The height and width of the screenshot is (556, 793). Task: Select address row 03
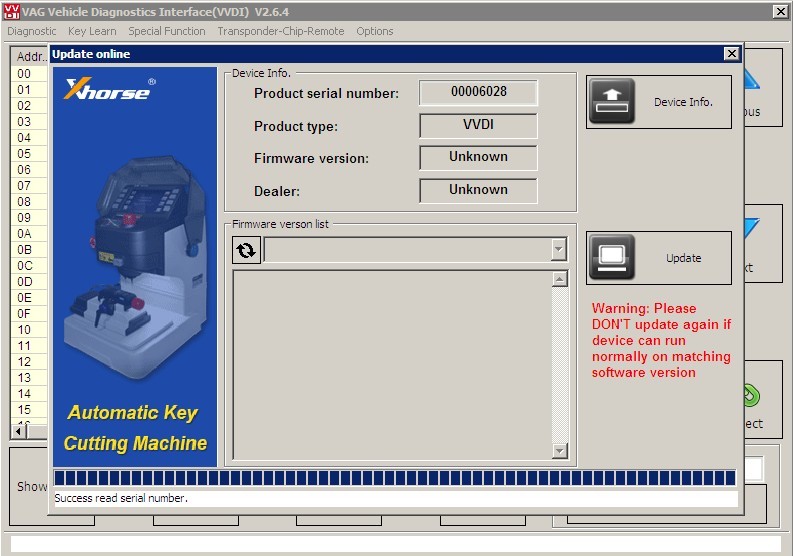pyautogui.click(x=29, y=122)
